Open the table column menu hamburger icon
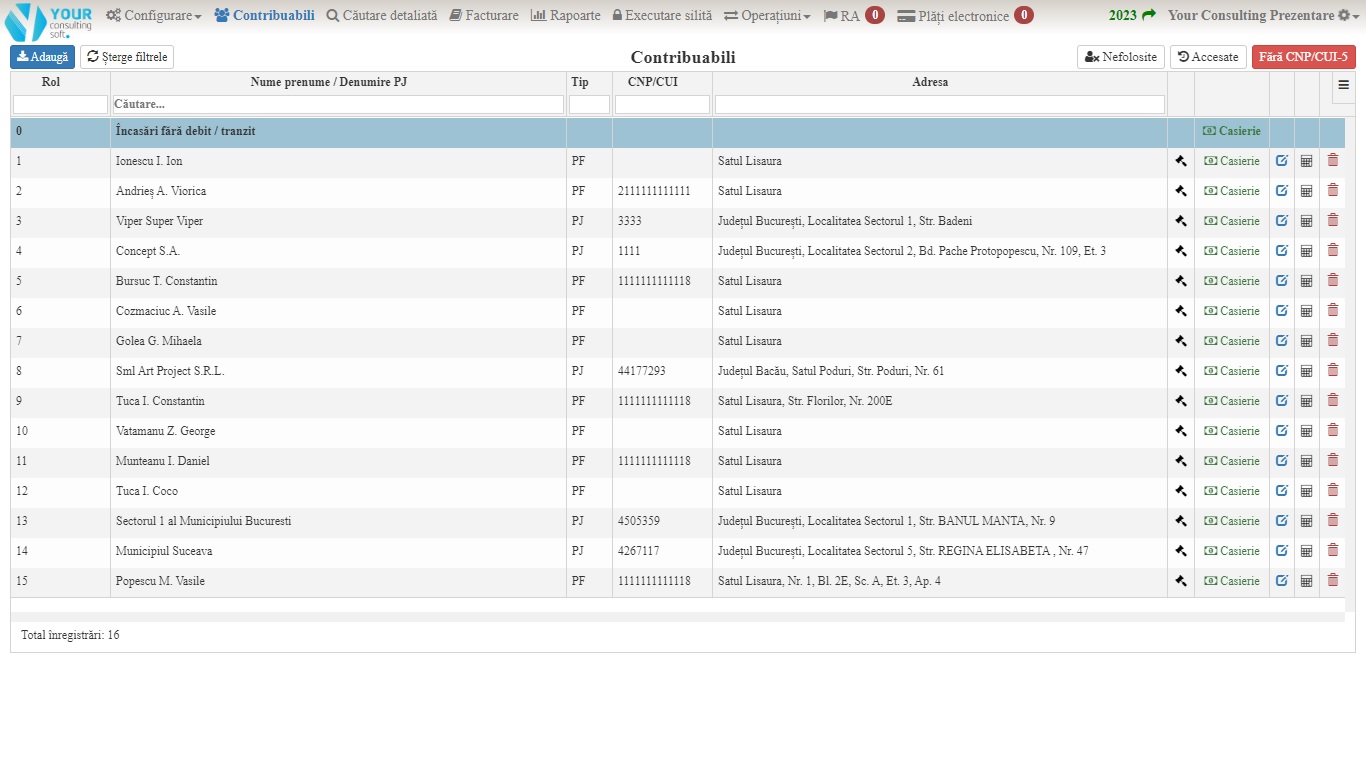This screenshot has width=1366, height=768. (x=1343, y=86)
